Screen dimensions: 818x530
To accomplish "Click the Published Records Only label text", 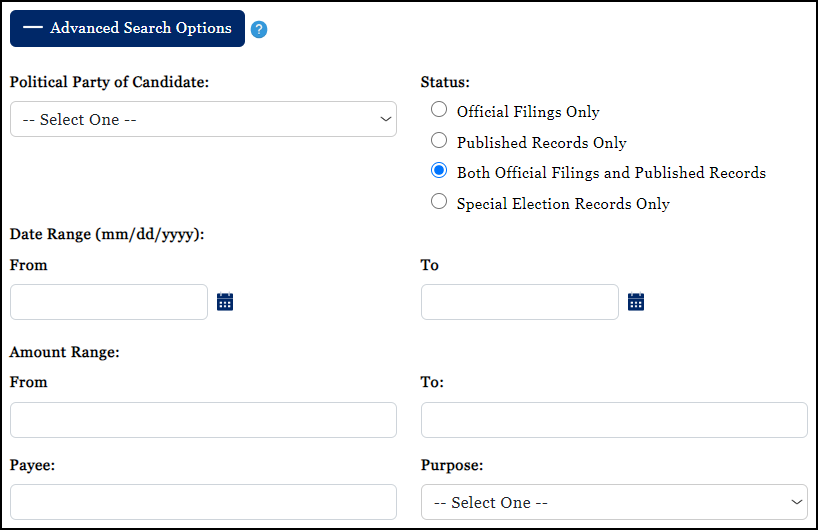I will click(x=541, y=142).
